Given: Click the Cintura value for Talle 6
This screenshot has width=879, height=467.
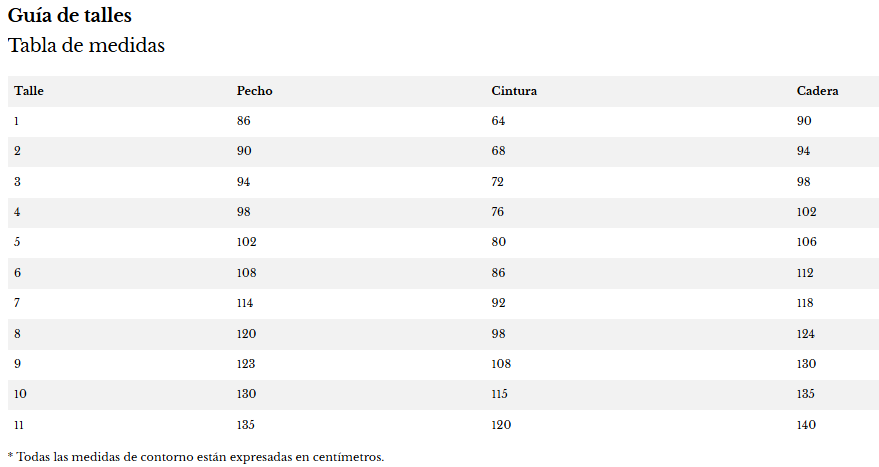Looking at the screenshot, I should (498, 273).
